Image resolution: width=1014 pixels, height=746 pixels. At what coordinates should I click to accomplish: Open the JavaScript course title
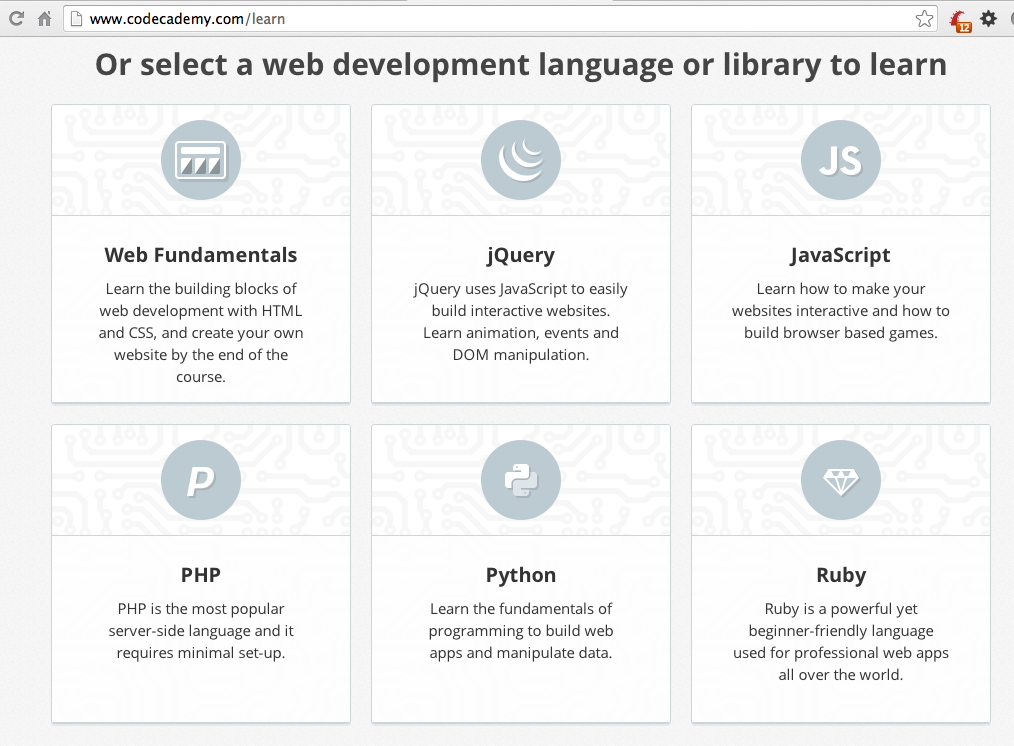pos(841,255)
